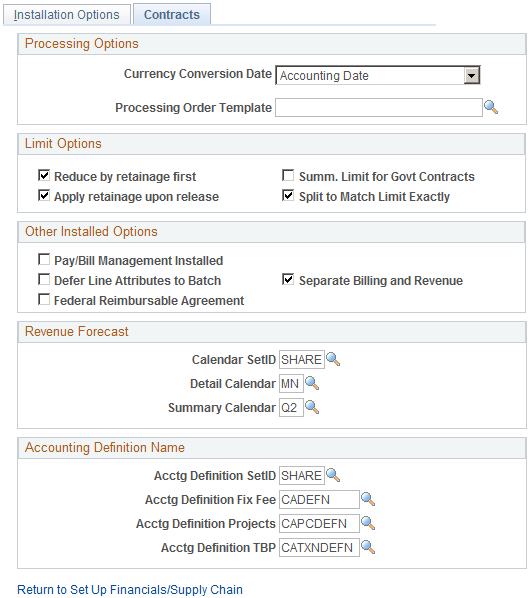Viewport: 532px width, 598px height.
Task: Click Acctg Definition Fix Fee field CADEFN
Action: click(x=319, y=500)
